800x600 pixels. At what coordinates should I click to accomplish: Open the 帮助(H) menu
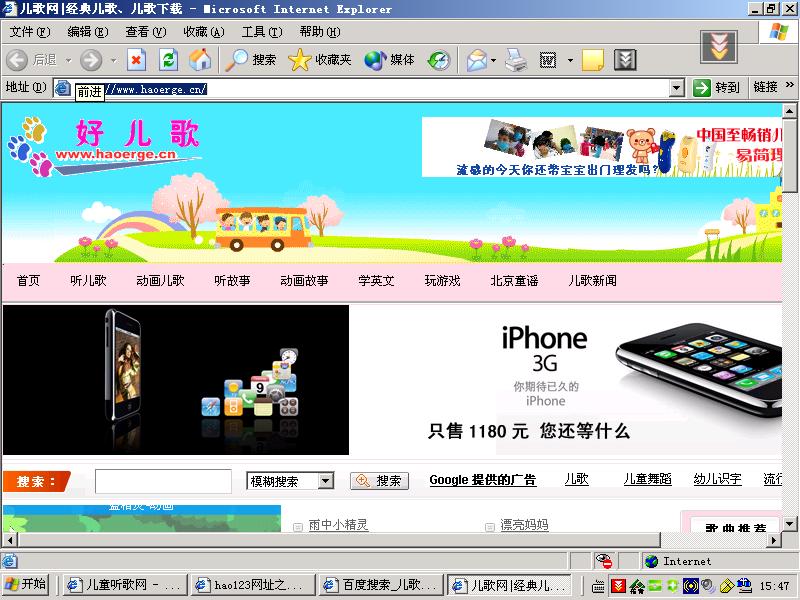click(x=320, y=32)
